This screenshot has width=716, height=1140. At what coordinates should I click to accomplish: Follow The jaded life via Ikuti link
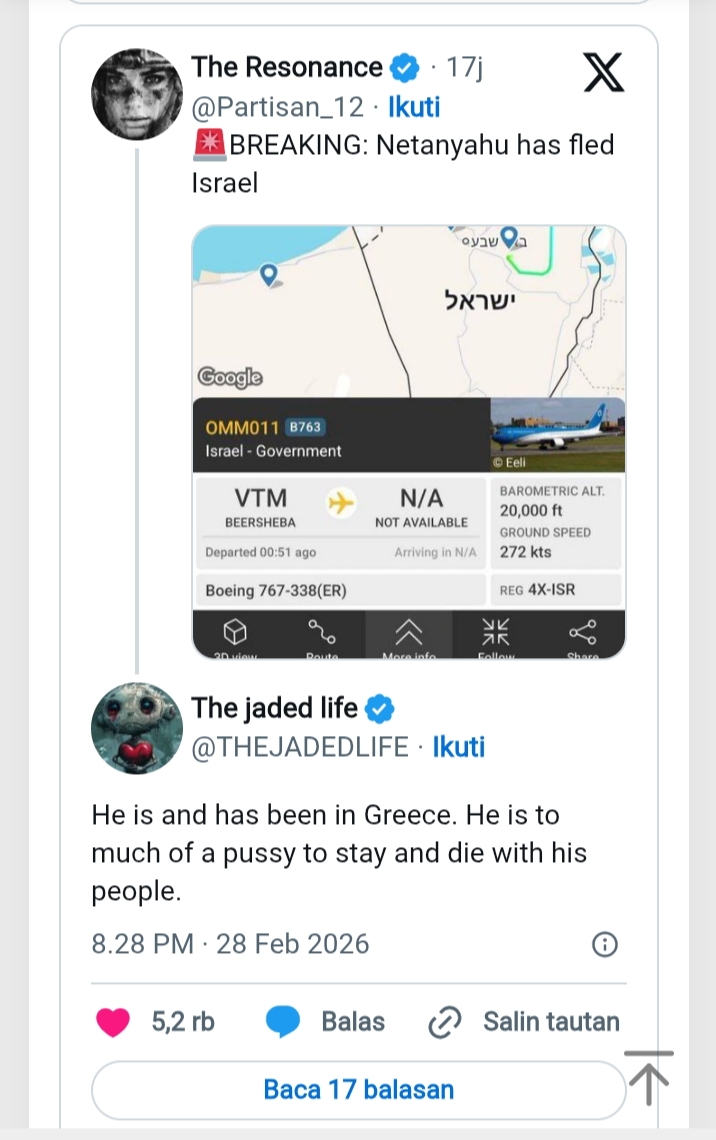(x=458, y=747)
